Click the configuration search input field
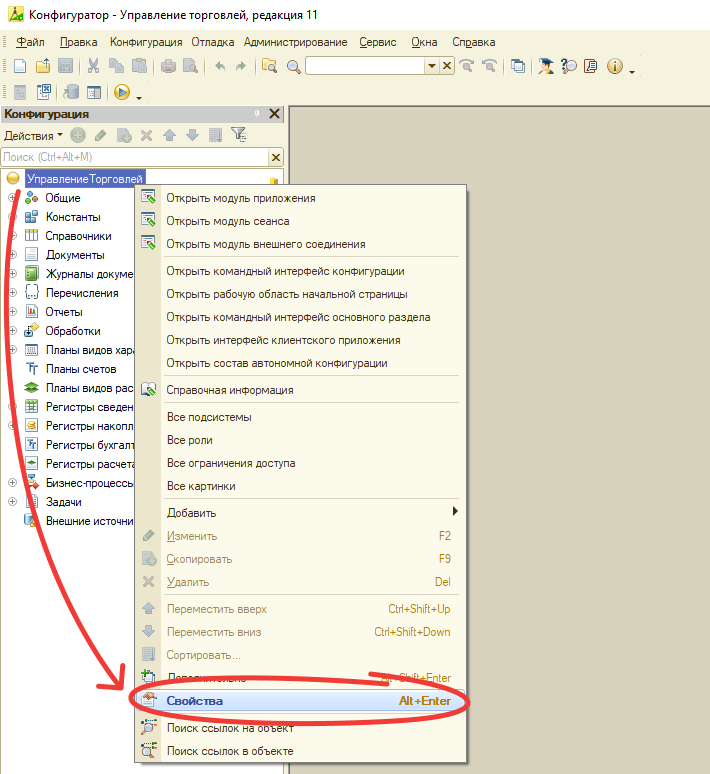This screenshot has width=710, height=774. point(135,157)
